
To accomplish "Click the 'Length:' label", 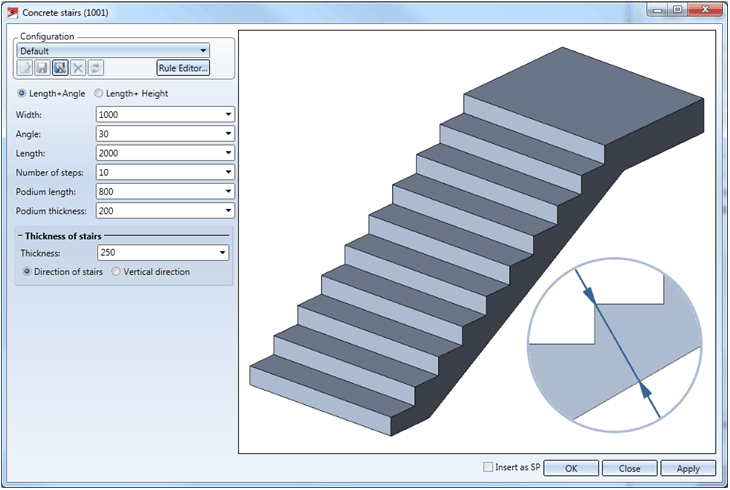I will click(x=30, y=153).
